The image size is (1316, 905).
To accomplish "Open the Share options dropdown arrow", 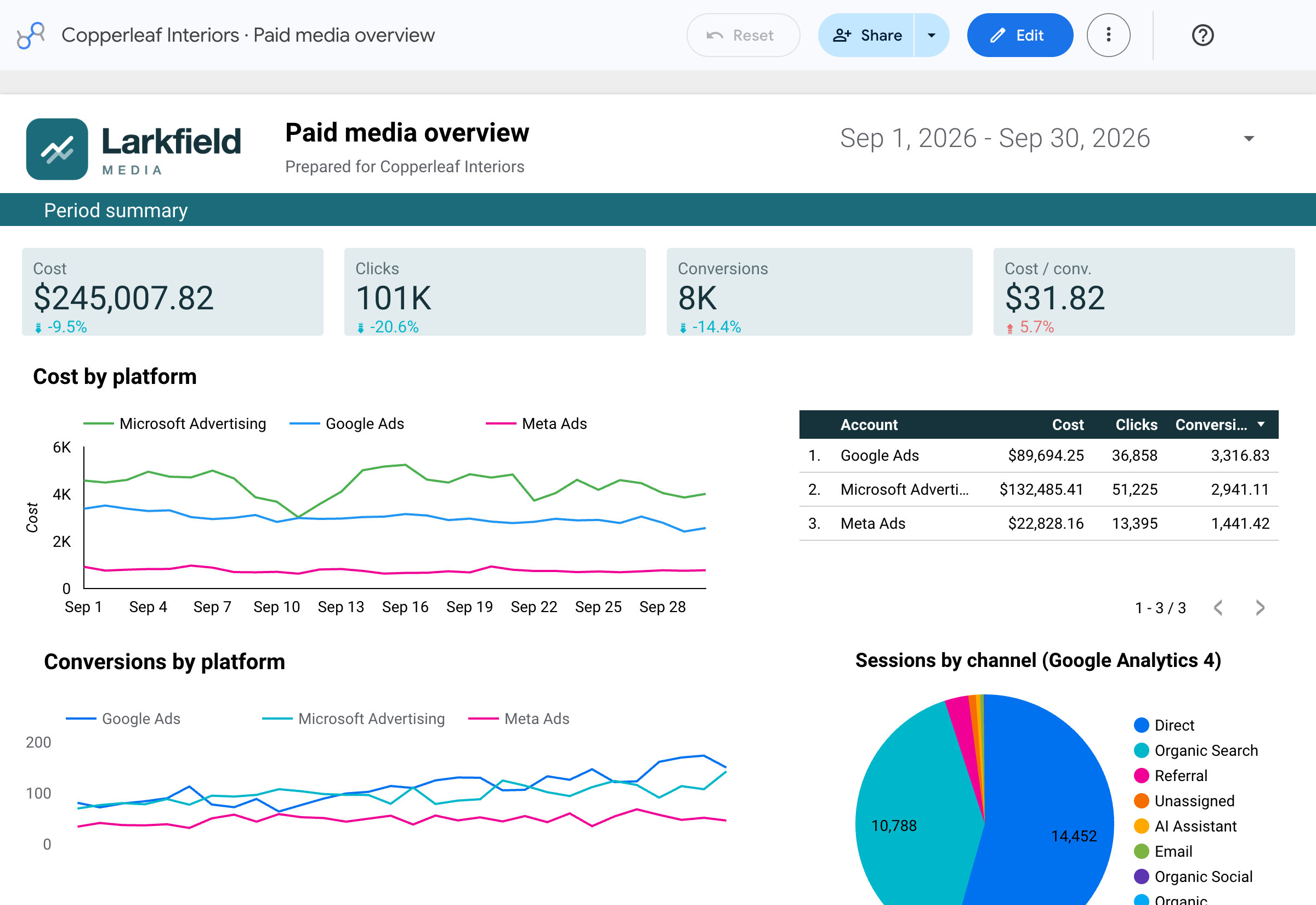I will pyautogui.click(x=931, y=35).
